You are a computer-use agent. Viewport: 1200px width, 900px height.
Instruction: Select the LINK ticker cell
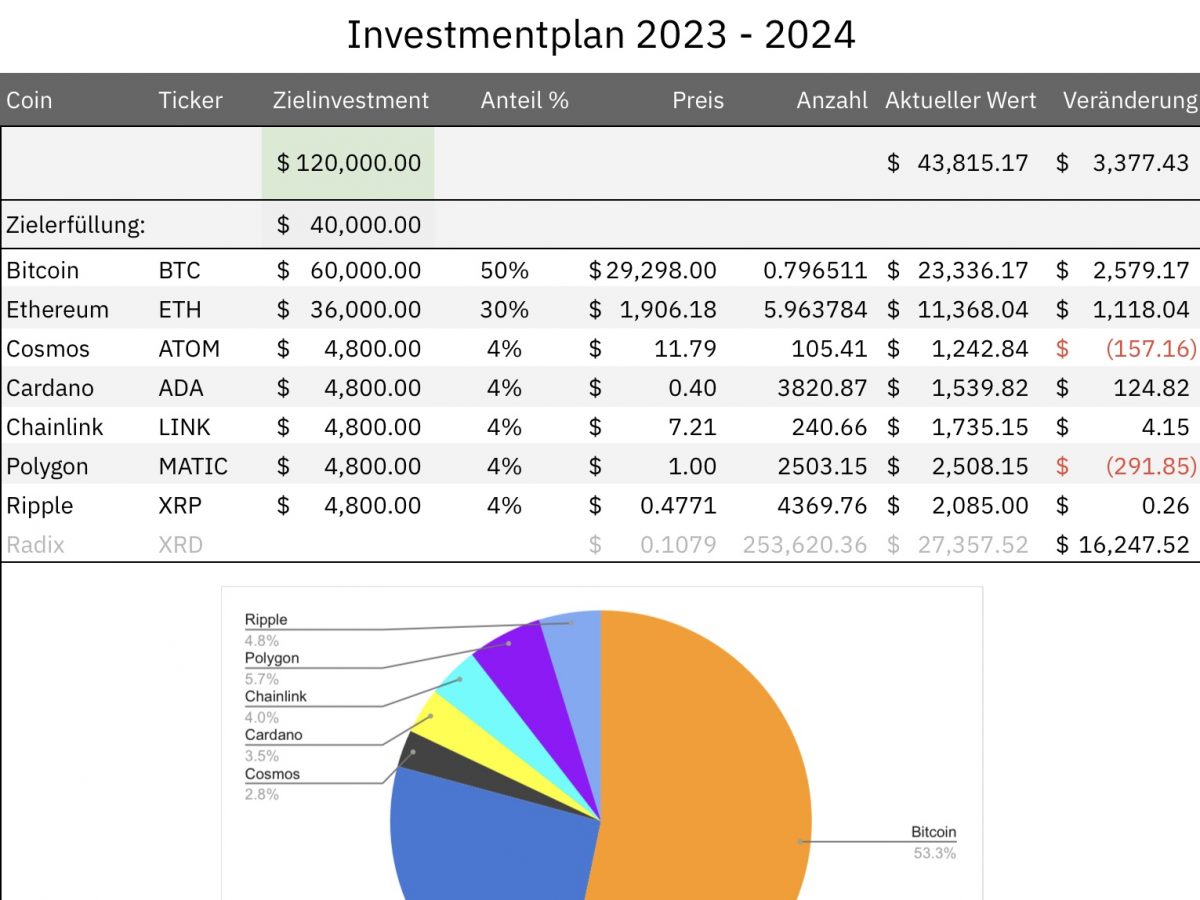coord(184,427)
